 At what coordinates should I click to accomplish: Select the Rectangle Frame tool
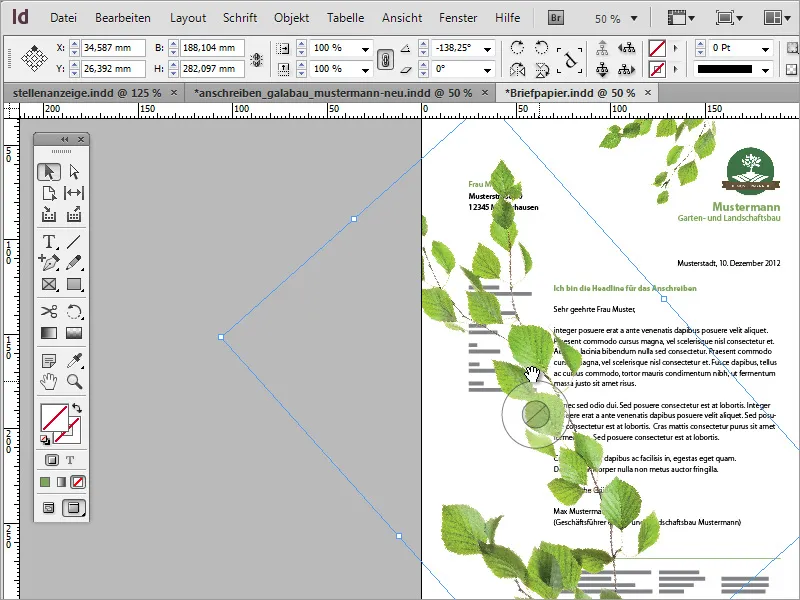pos(49,284)
